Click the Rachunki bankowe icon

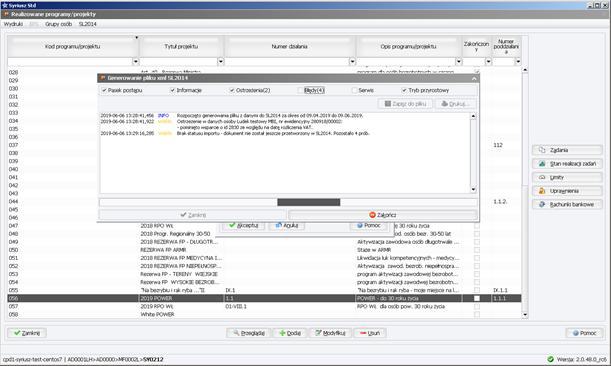(x=542, y=204)
